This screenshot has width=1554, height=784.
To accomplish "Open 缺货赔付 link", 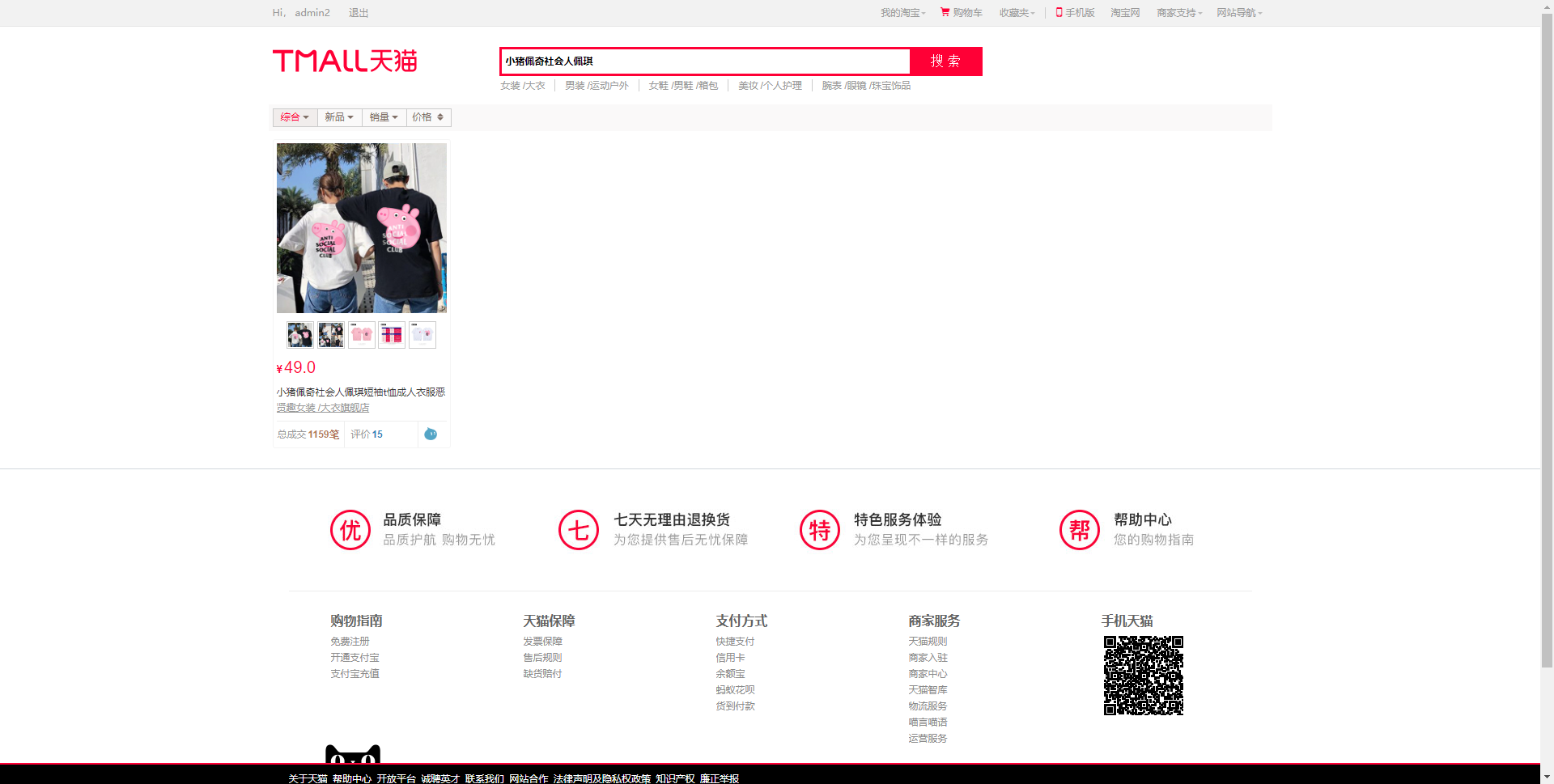I will (542, 674).
